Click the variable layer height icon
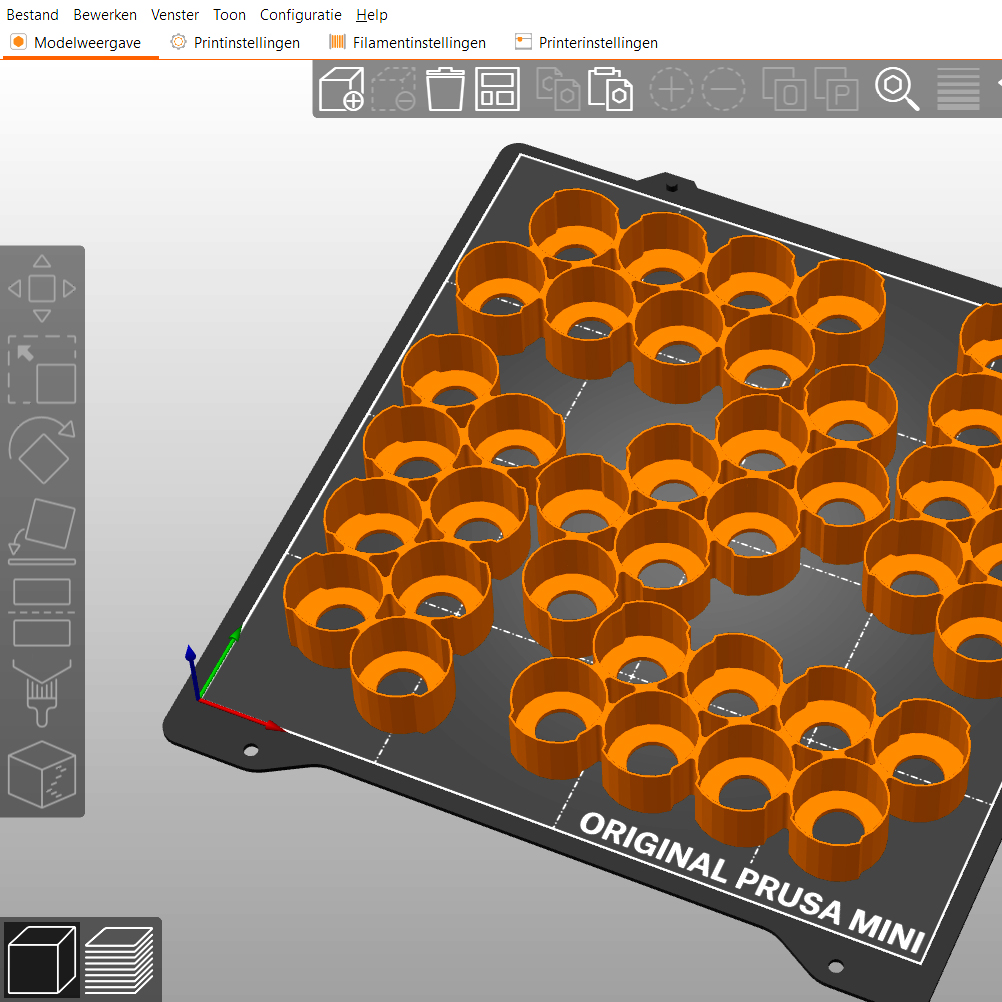This screenshot has width=1002, height=1002. 958,89
